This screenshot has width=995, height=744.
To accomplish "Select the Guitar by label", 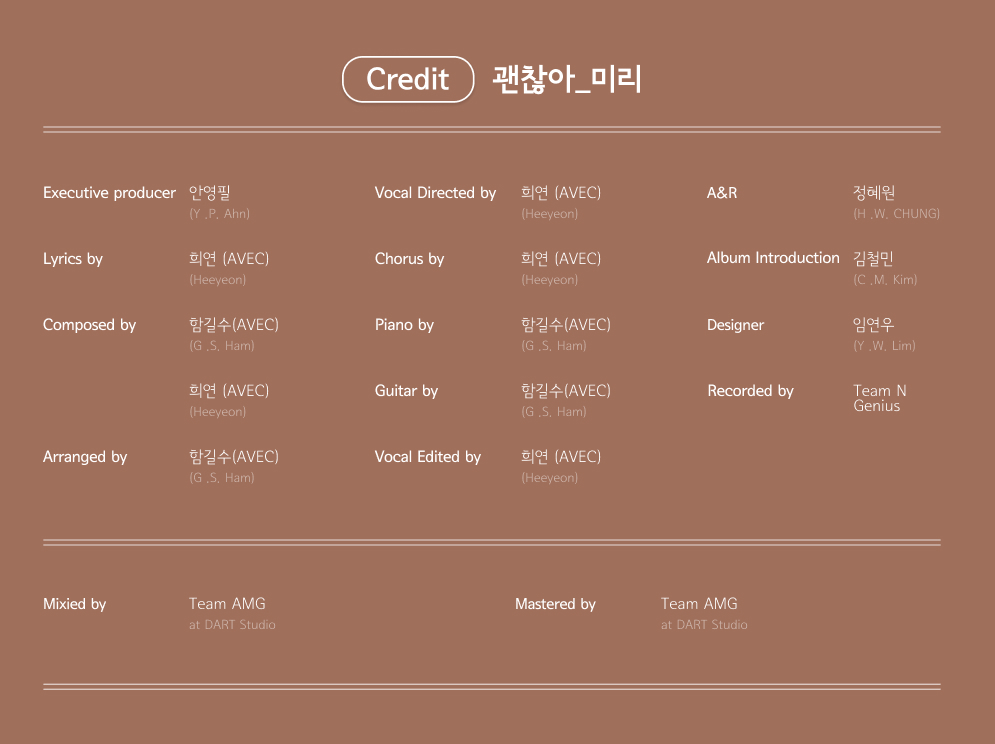I will (x=406, y=391).
